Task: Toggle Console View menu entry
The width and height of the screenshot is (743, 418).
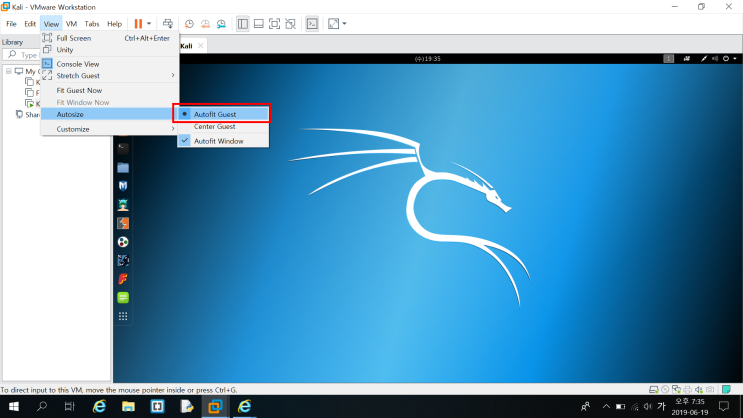Action: pyautogui.click(x=110, y=64)
